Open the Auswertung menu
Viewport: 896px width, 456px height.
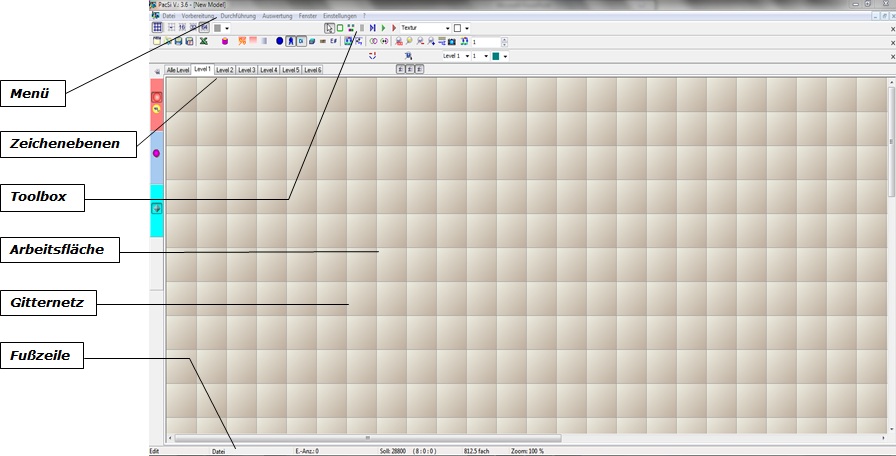pyautogui.click(x=277, y=16)
